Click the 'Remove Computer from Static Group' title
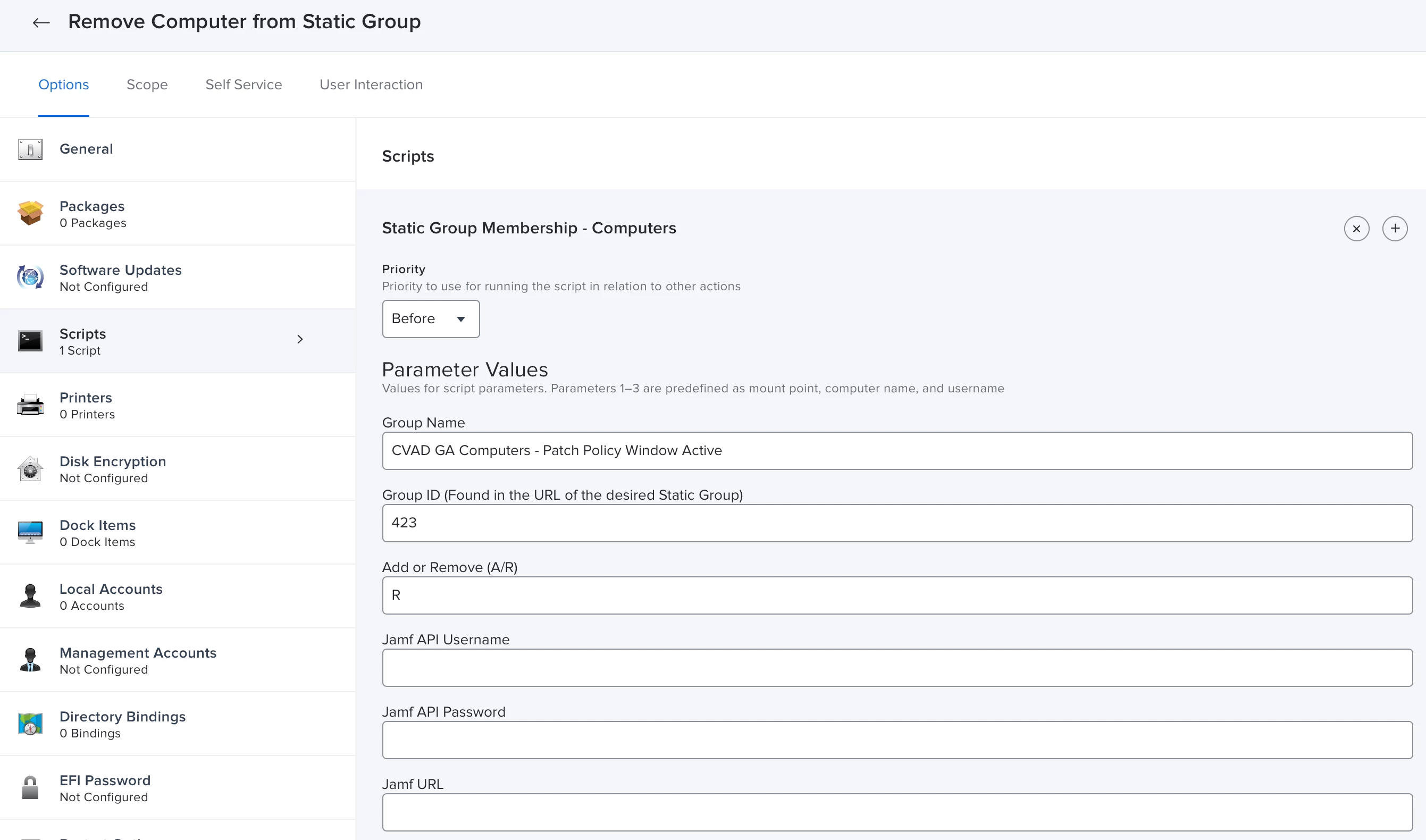 [x=245, y=21]
